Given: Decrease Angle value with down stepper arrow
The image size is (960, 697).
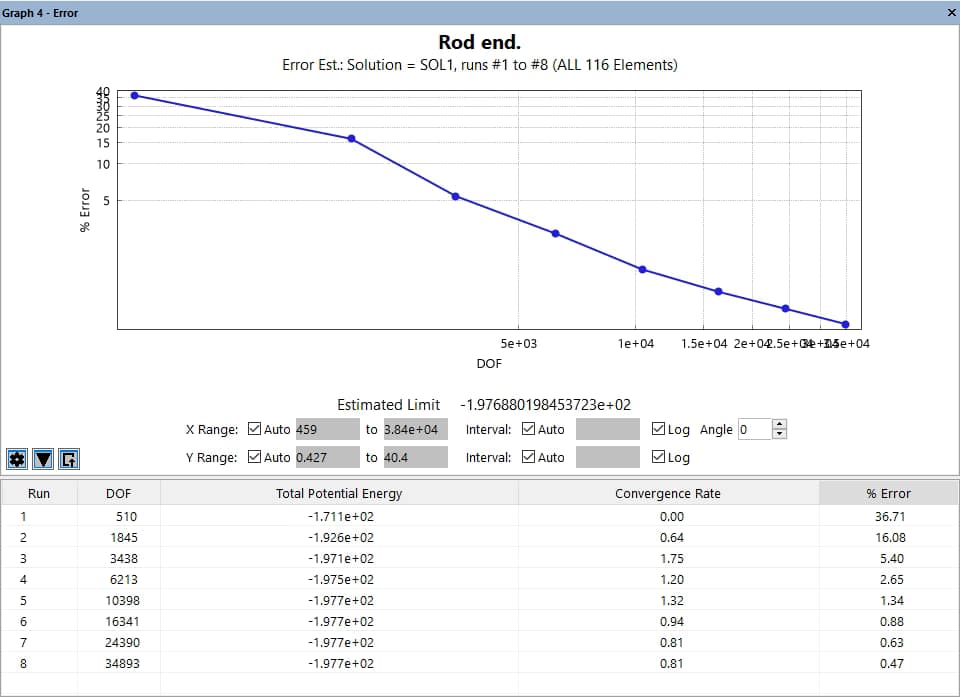Looking at the screenshot, I should point(780,435).
